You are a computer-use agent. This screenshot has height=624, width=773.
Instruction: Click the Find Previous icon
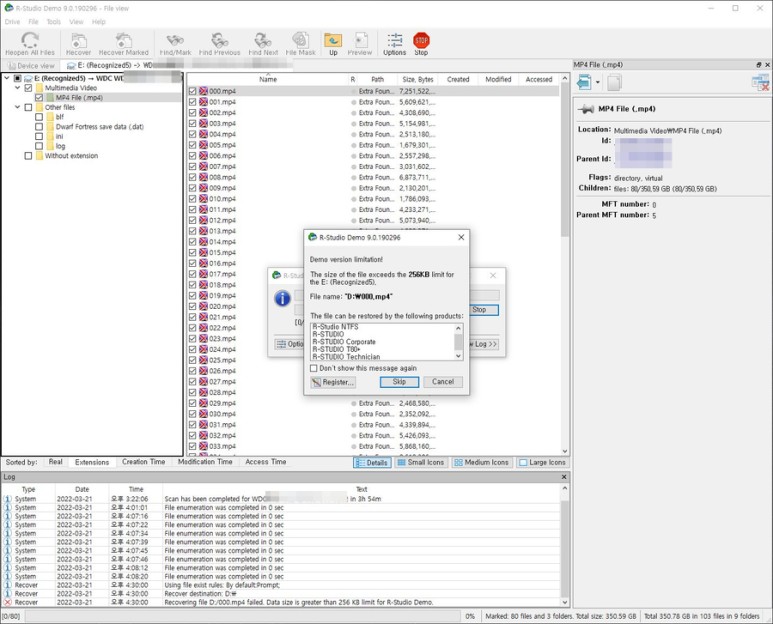point(219,40)
